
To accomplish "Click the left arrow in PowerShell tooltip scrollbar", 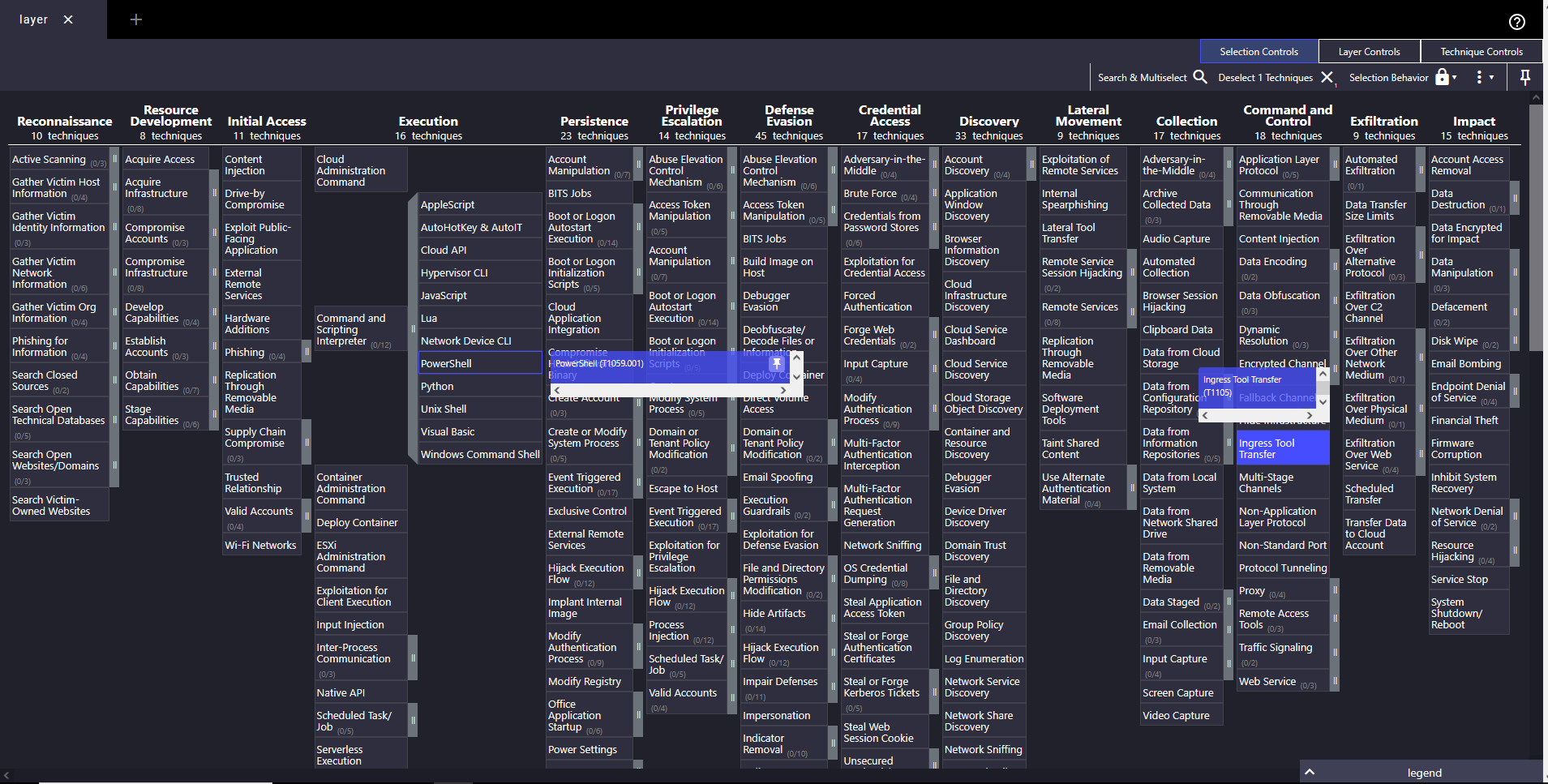I will [556, 391].
